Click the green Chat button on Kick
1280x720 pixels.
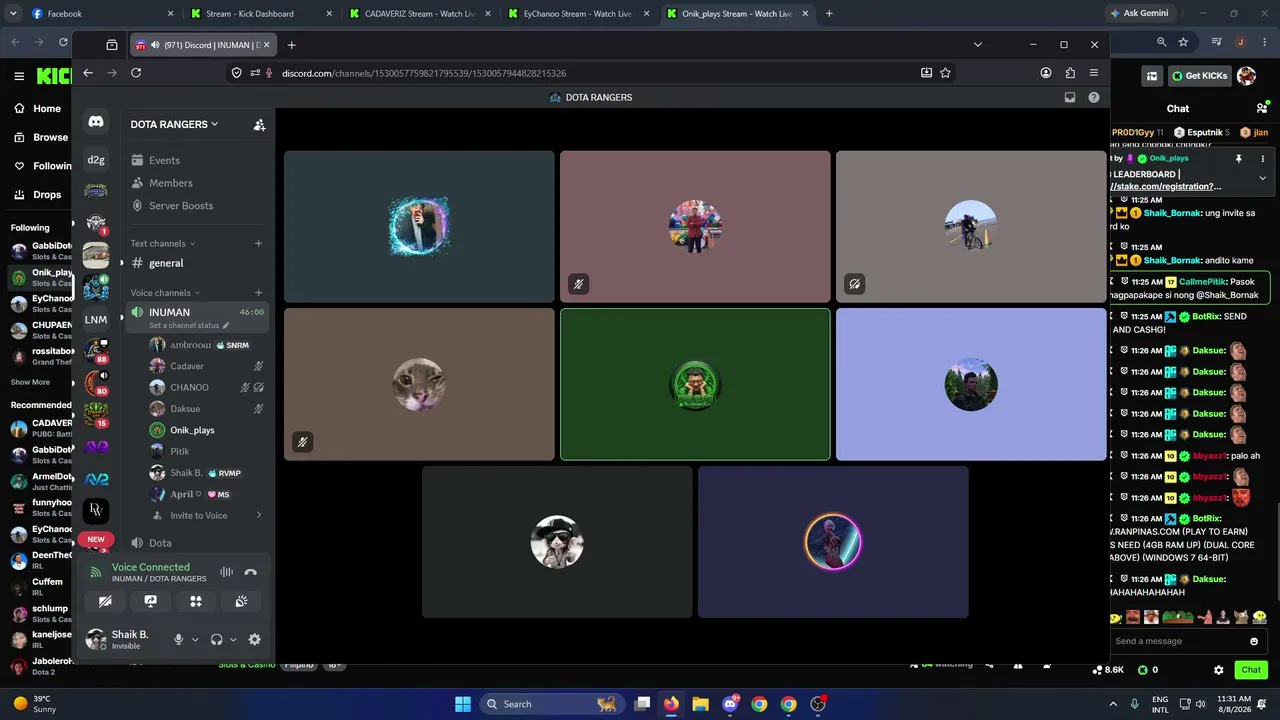1251,670
